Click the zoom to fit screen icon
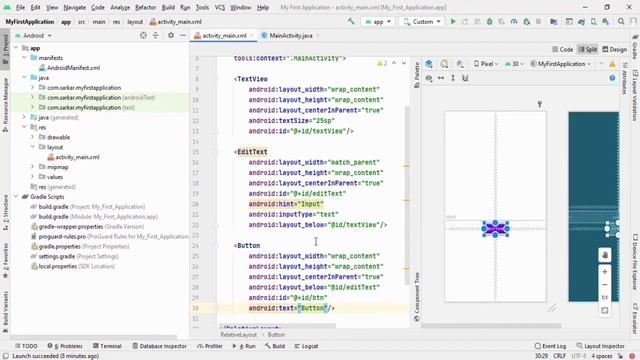 point(604,311)
